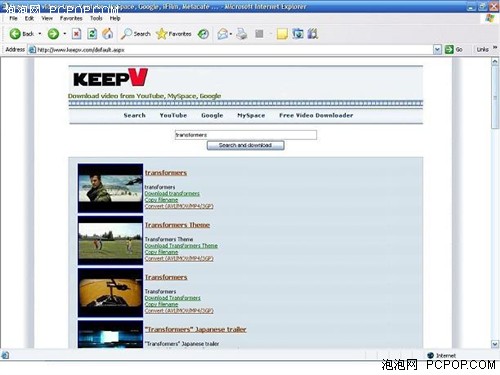
Task: Click the Windows flag logo throbber
Action: point(490,18)
